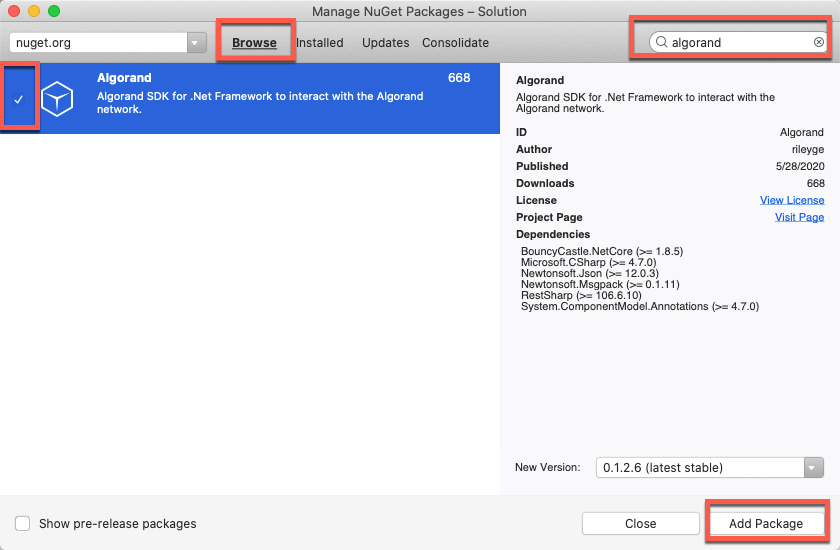840x550 pixels.
Task: Click the Add Package button
Action: (x=766, y=523)
